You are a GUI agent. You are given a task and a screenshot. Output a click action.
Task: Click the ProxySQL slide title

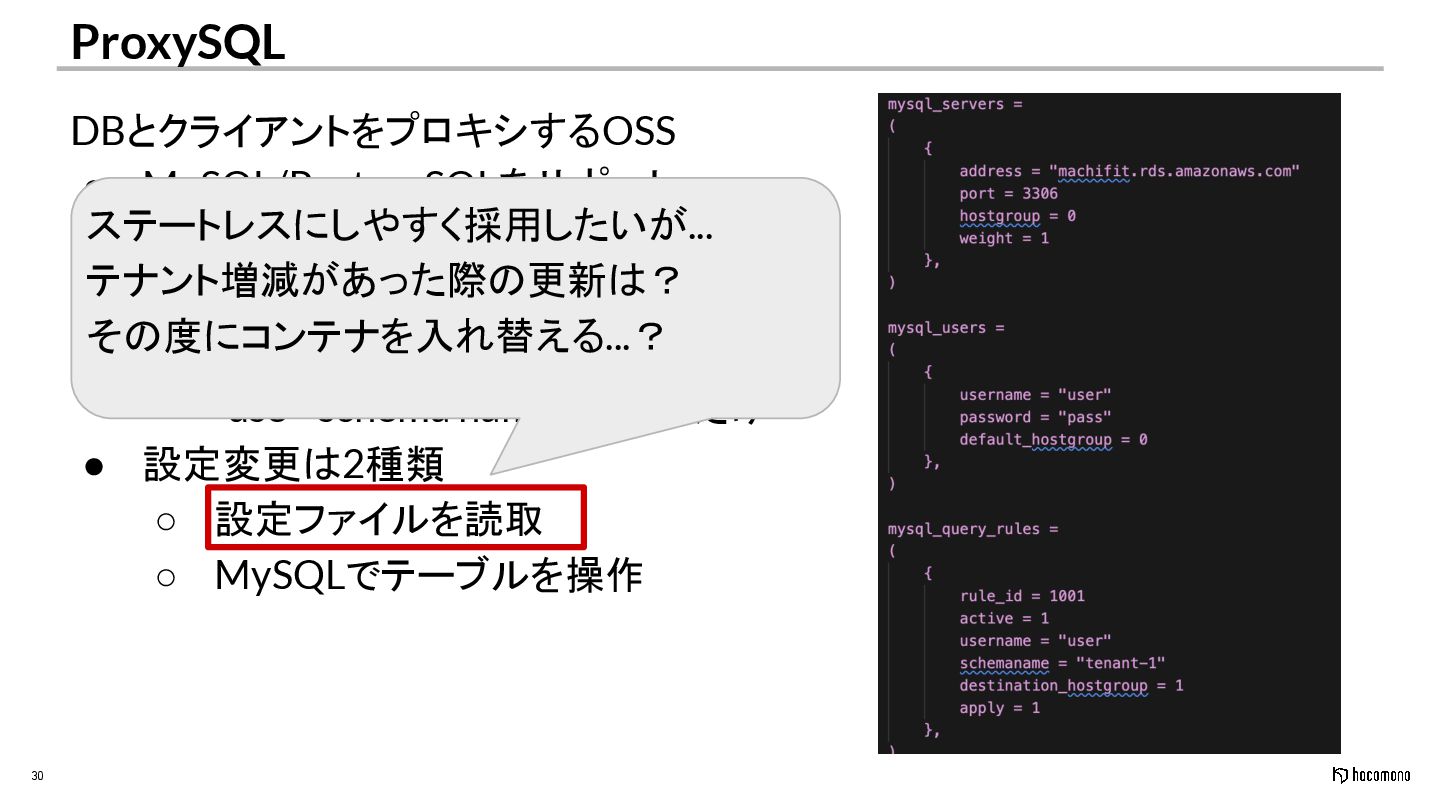(177, 42)
